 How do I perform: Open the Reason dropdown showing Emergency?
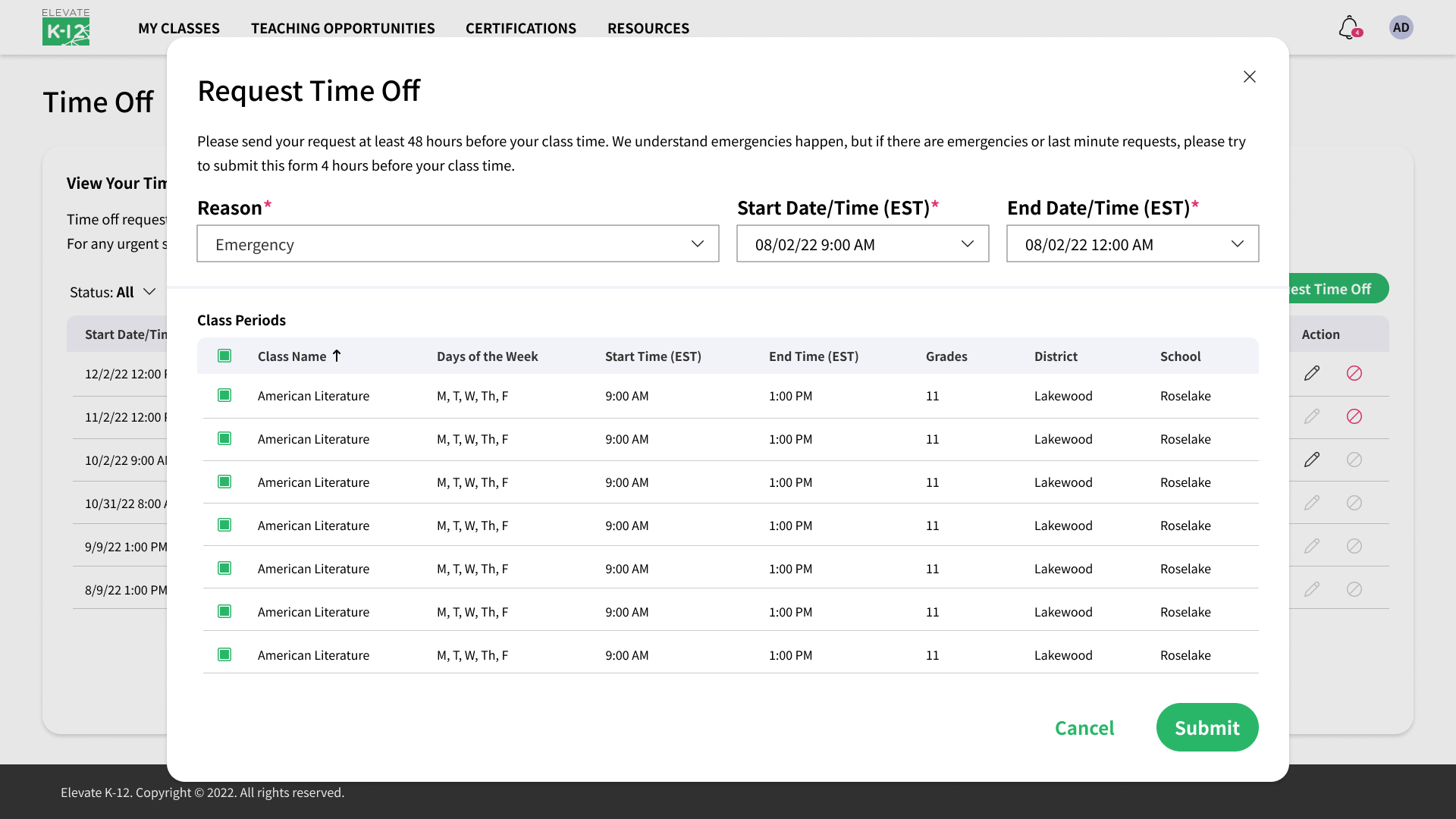[x=458, y=243]
